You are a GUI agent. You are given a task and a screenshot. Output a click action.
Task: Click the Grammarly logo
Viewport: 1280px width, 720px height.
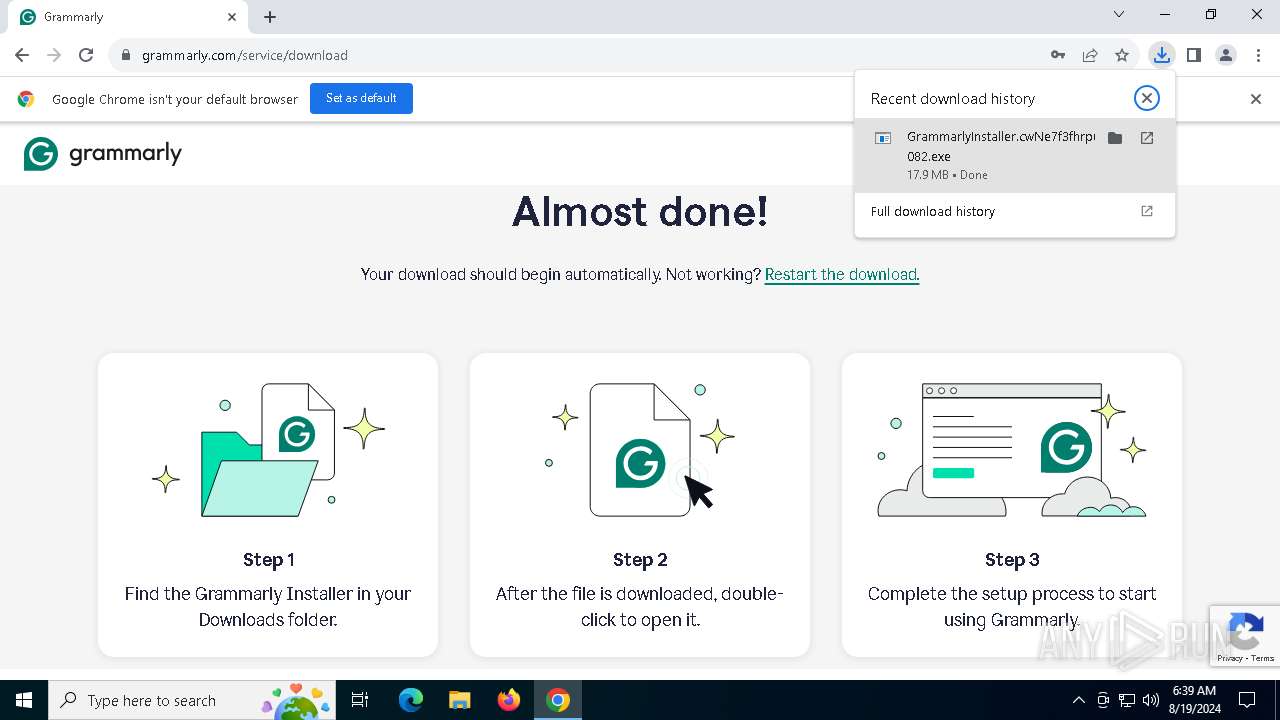103,154
